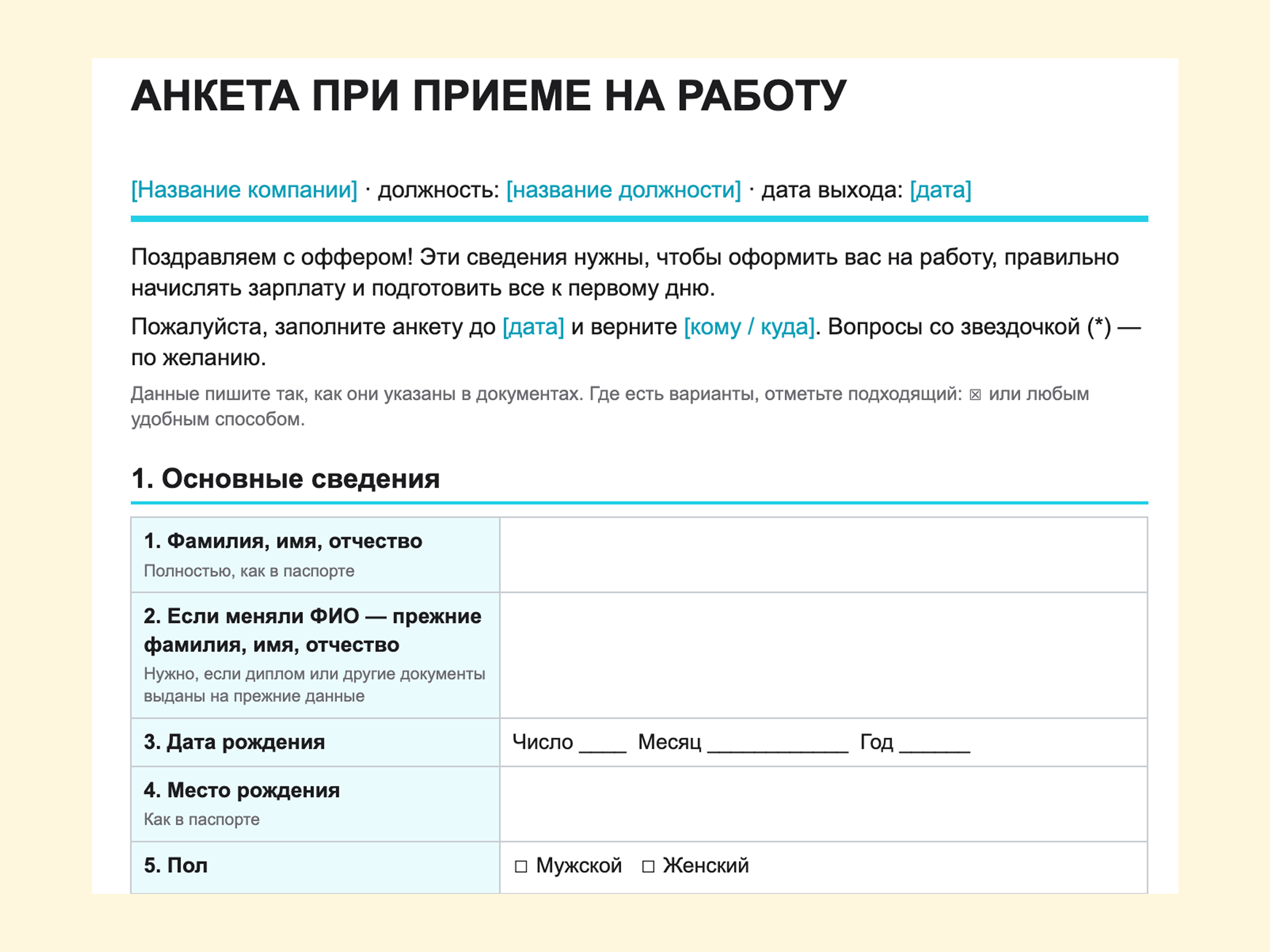The width and height of the screenshot is (1270, 952).
Task: Click the [кому / куда] placeholder
Action: (x=749, y=327)
